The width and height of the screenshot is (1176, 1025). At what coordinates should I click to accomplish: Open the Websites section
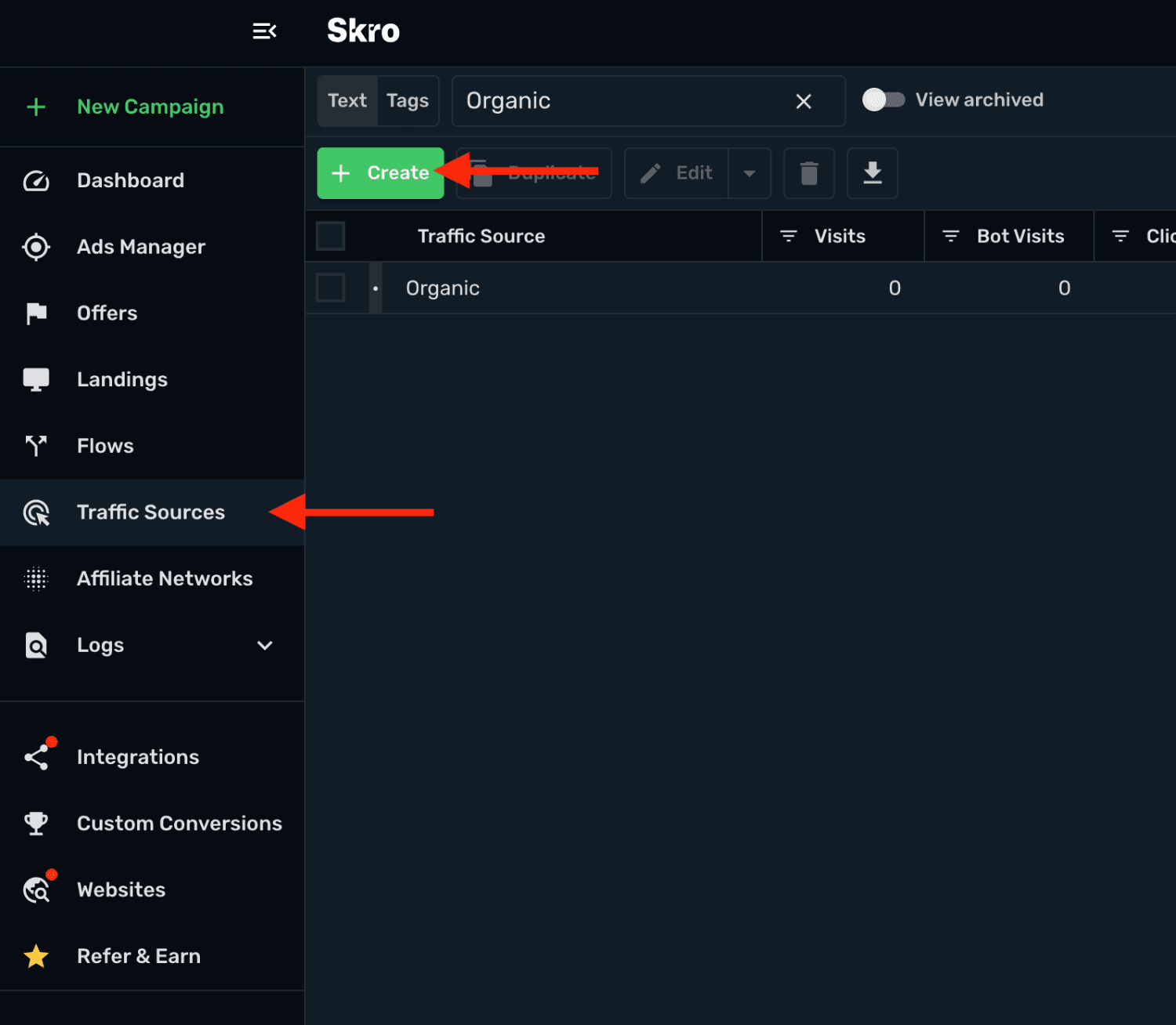152,890
